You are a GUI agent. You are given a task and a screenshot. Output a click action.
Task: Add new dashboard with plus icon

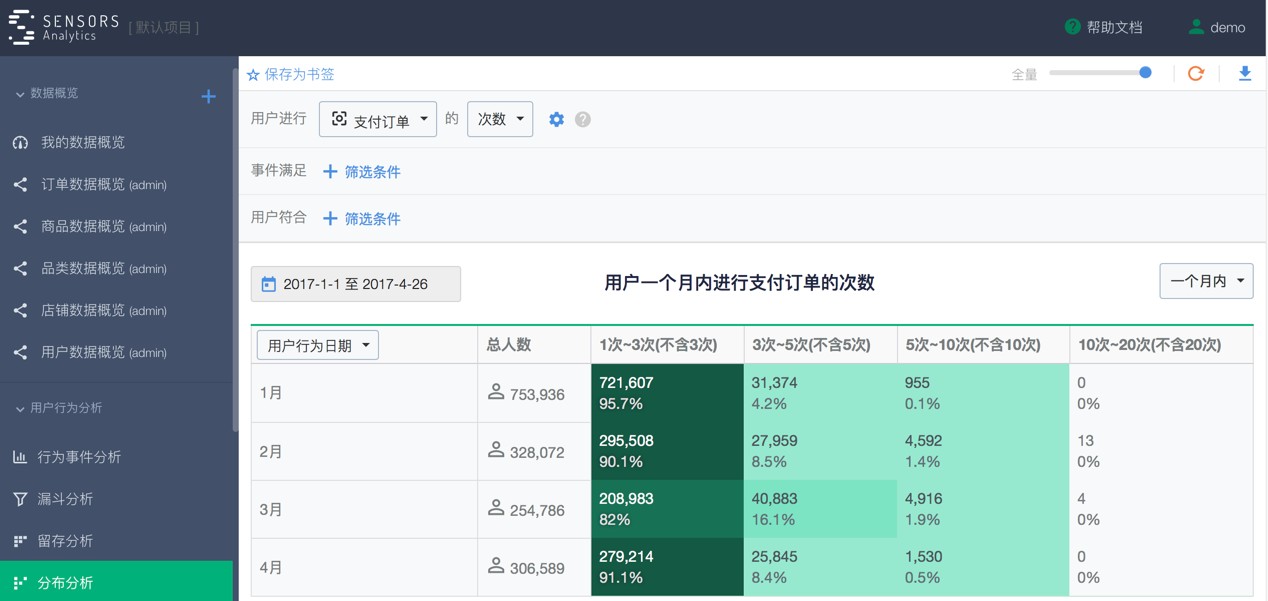[208, 96]
